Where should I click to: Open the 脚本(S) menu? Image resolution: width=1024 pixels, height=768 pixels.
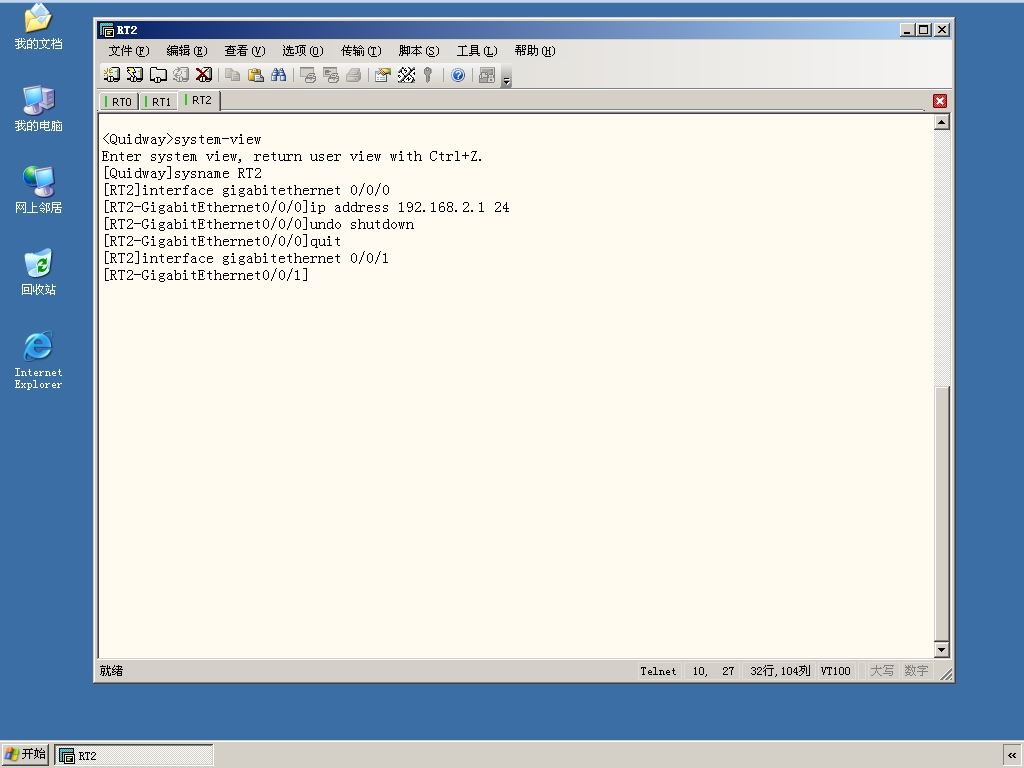click(x=419, y=51)
